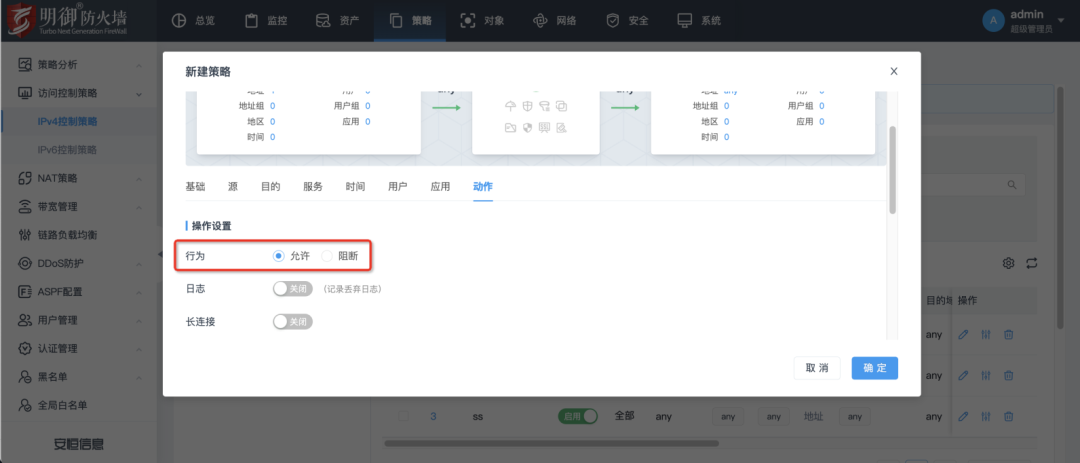This screenshot has width=1080, height=463.
Task: Turn on the 长连接 long connection toggle
Action: pos(292,322)
